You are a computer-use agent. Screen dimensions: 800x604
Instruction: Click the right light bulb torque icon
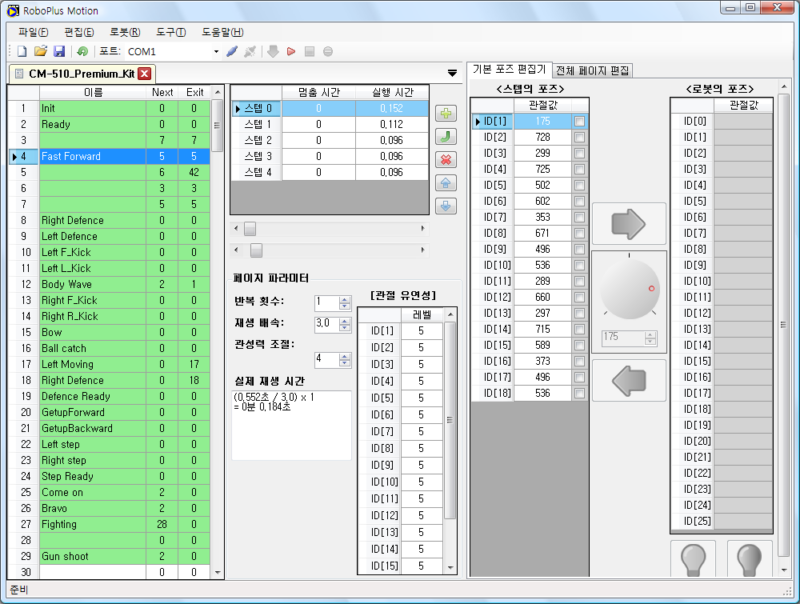749,559
